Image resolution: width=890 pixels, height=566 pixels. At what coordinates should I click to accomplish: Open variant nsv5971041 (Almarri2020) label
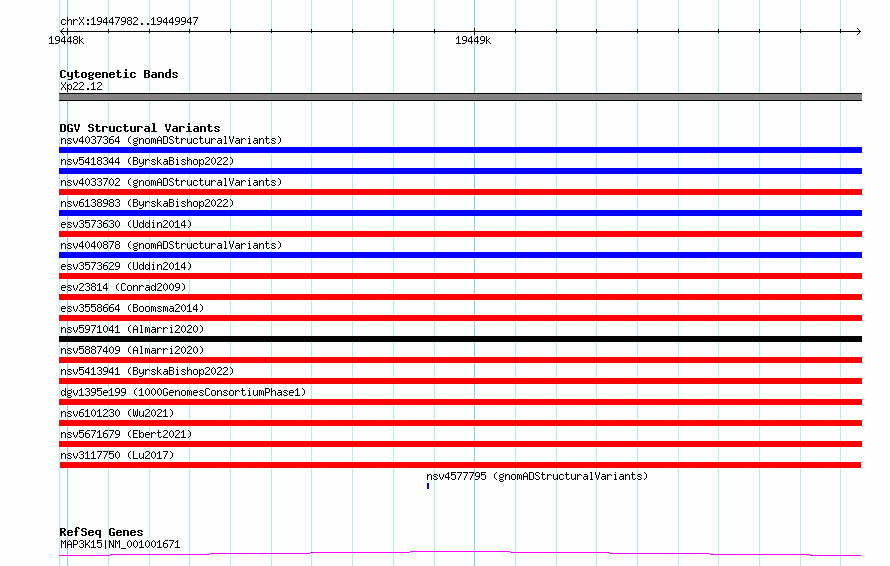132,329
